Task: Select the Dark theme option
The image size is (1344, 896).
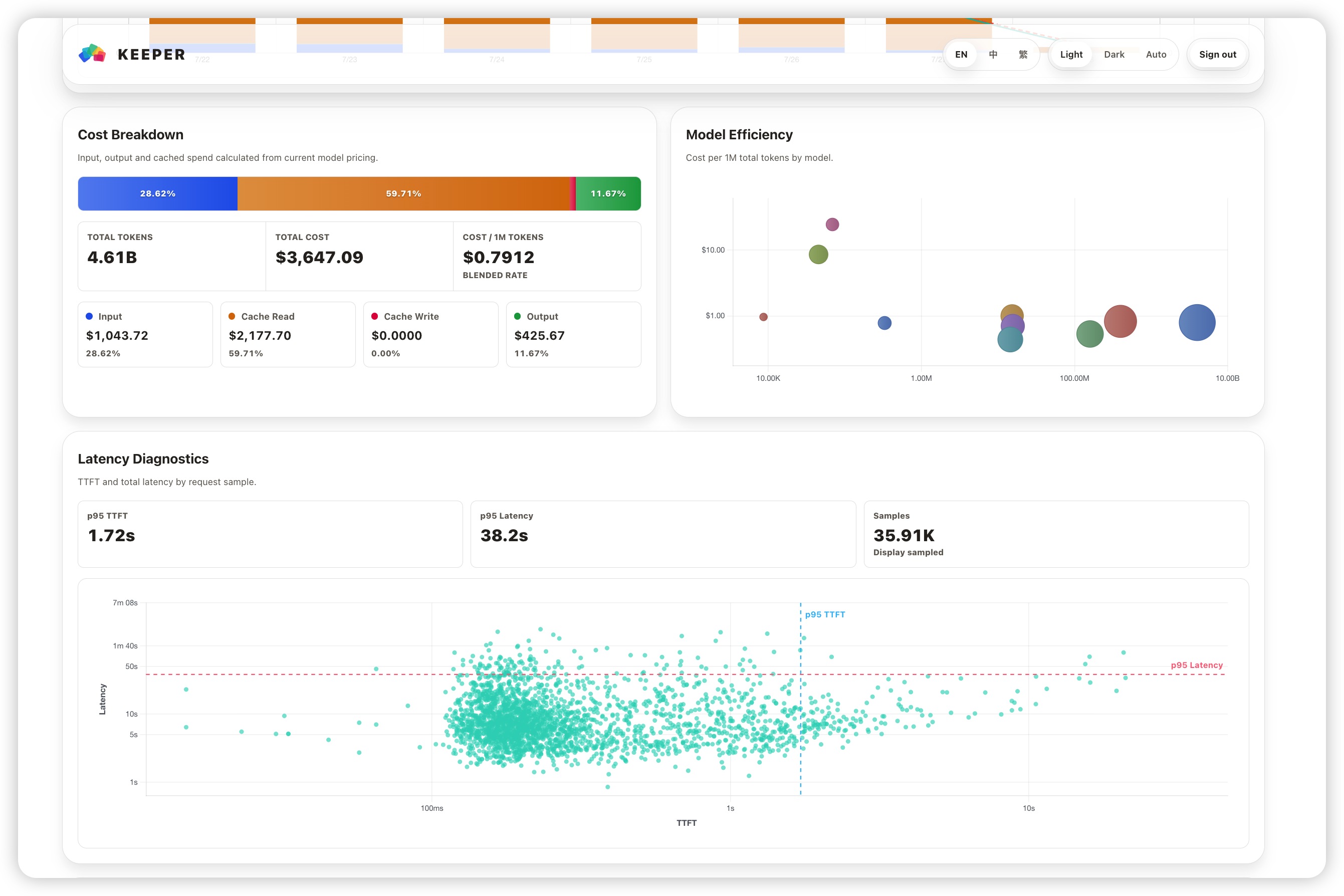Action: click(x=1113, y=54)
